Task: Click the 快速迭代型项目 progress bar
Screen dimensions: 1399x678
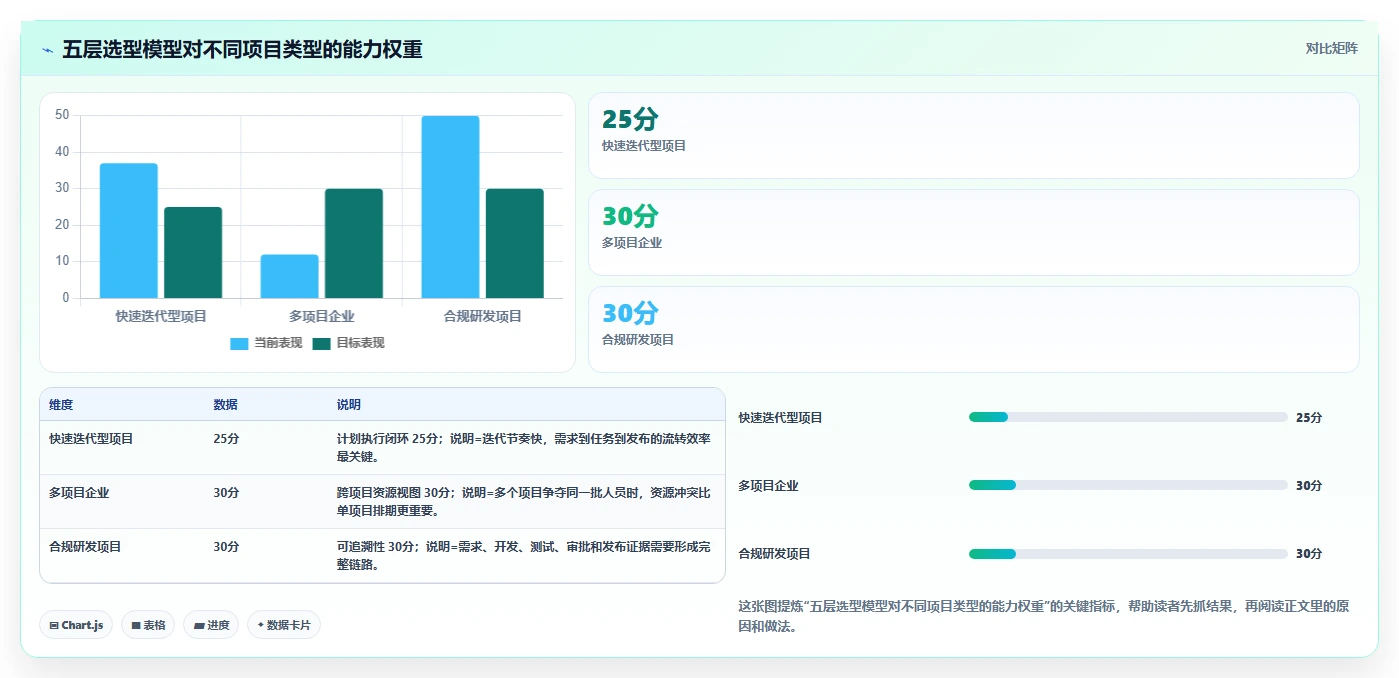Action: [x=1128, y=417]
